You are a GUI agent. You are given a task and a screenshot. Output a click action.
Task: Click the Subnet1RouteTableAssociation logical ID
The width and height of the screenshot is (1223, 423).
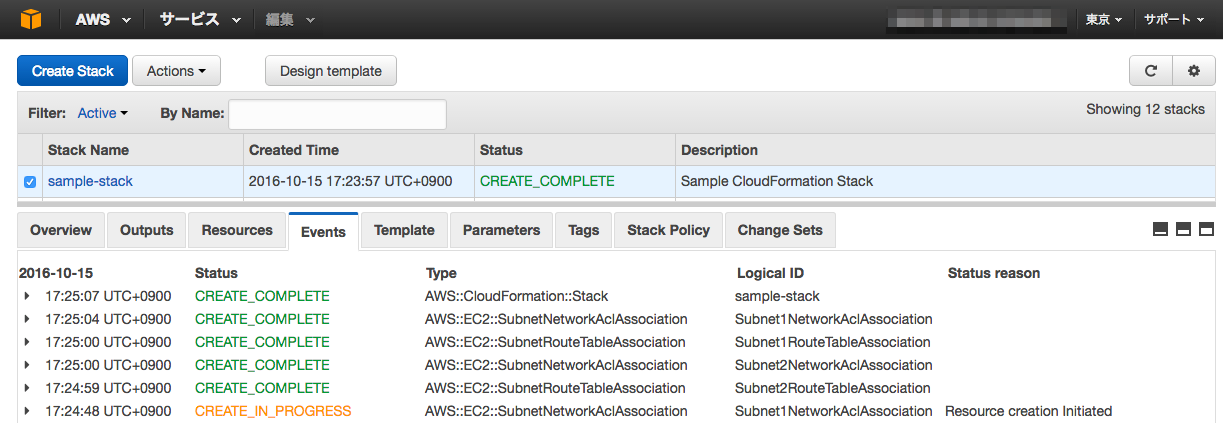coord(832,342)
